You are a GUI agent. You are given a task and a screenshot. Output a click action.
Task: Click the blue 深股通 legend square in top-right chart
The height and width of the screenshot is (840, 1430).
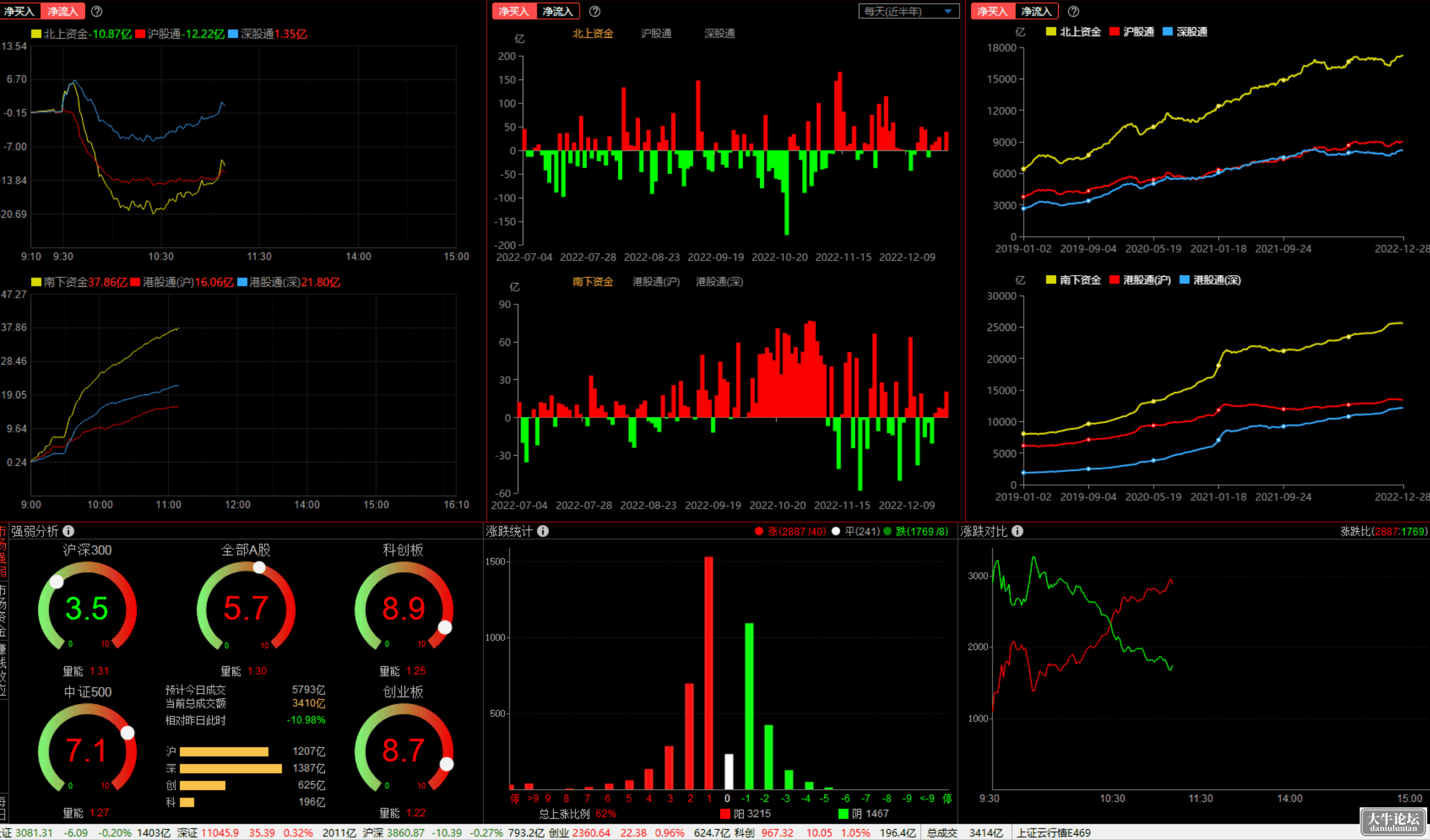point(1168,32)
